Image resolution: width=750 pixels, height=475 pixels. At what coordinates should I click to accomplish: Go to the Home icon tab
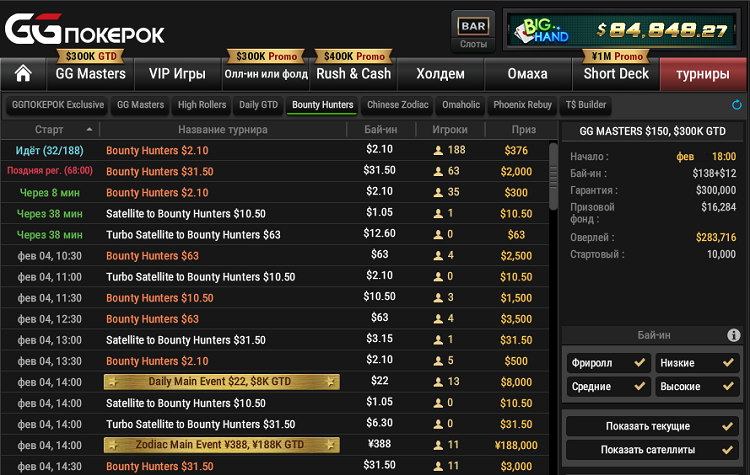point(23,74)
